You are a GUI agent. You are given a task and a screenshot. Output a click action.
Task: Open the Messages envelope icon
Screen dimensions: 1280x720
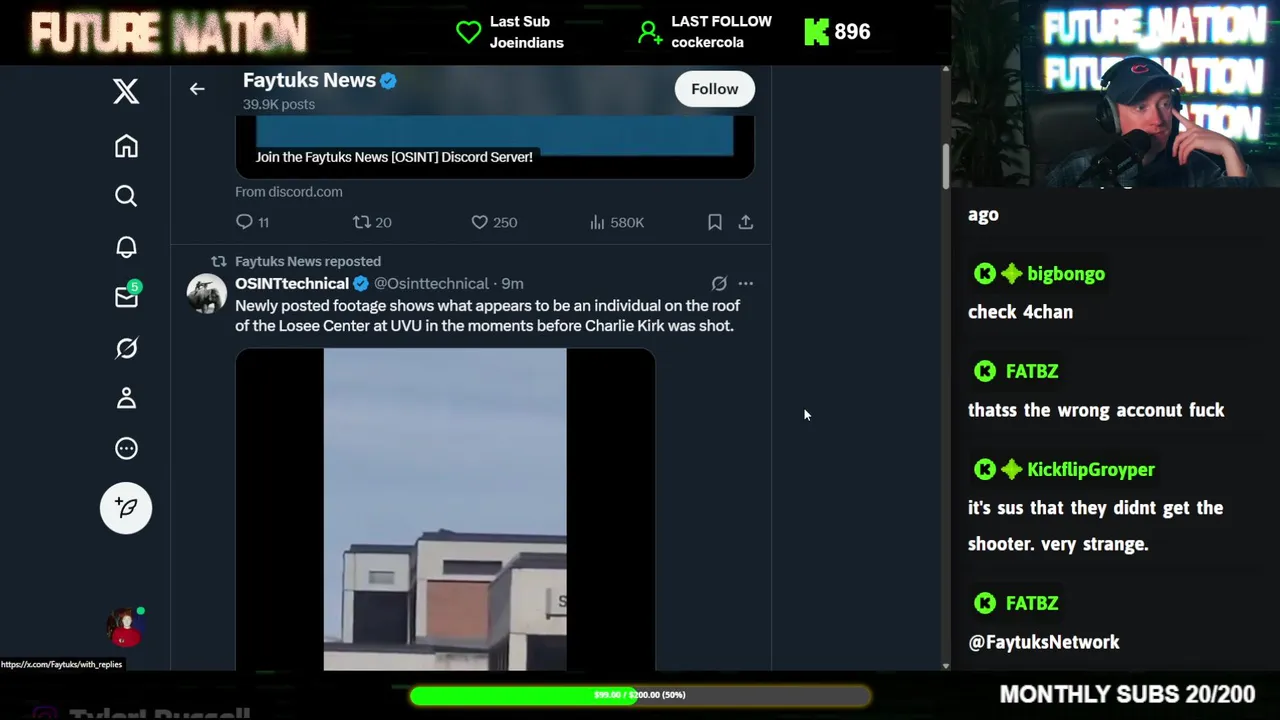[x=126, y=297]
